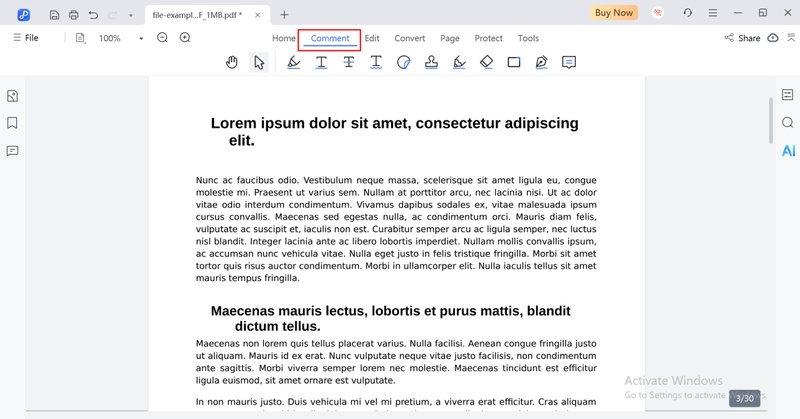This screenshot has height=419, width=800.
Task: Open the File menu
Action: [x=25, y=38]
